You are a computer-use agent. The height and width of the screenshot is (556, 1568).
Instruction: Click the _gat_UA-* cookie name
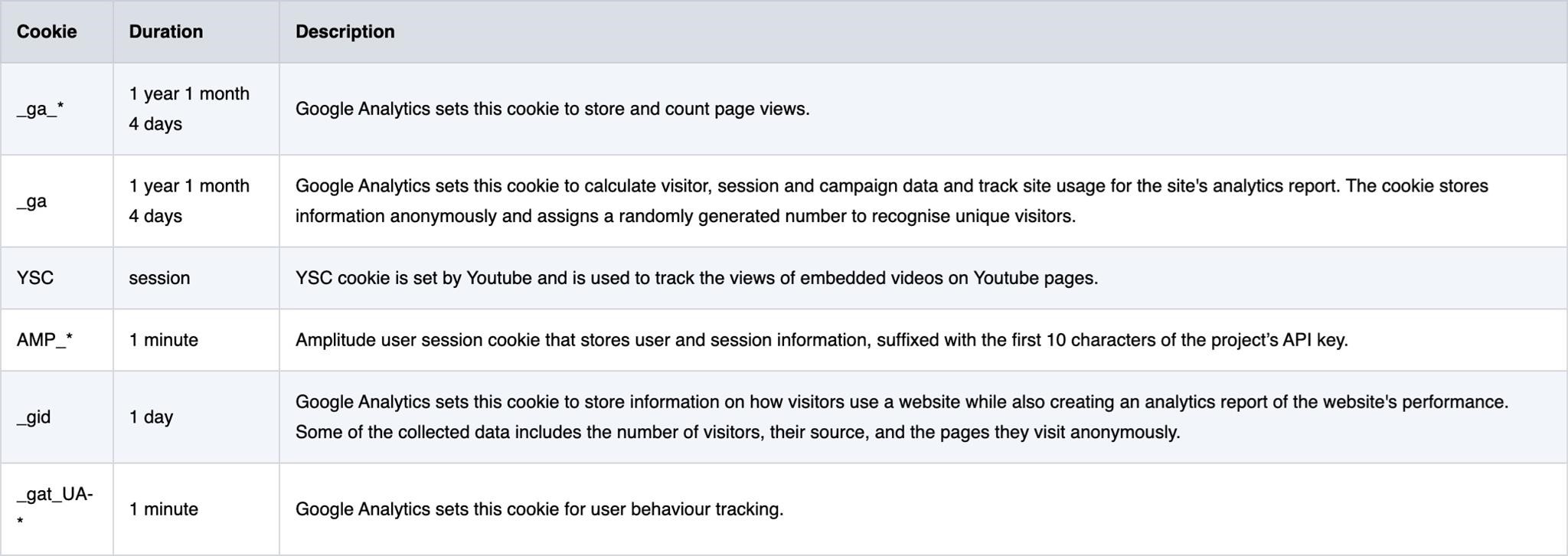[x=55, y=509]
